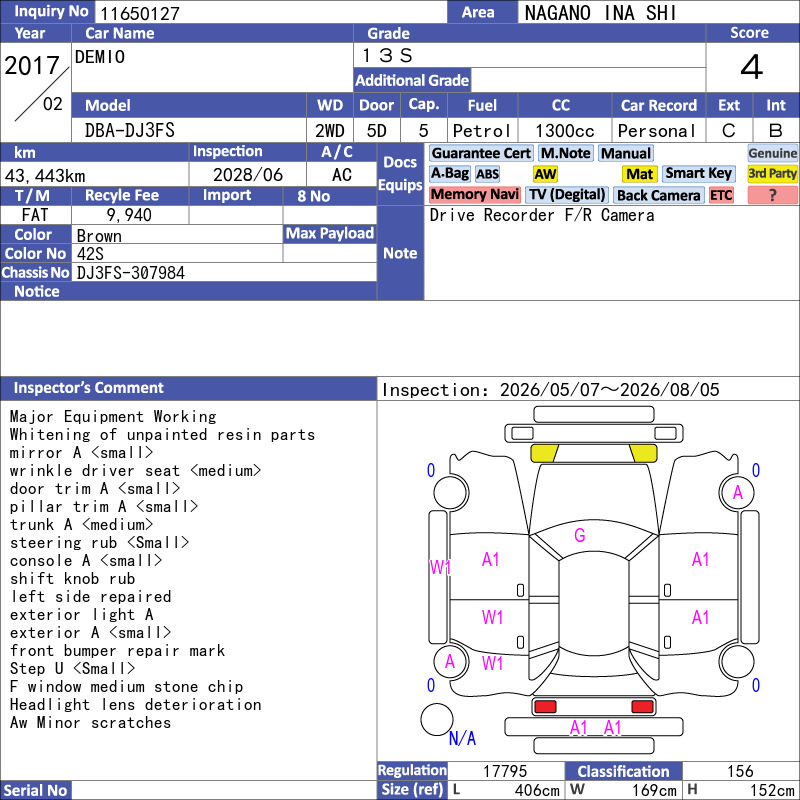Click the mileage value 43,443km
Viewport: 800px width, 800px height.
(x=45, y=176)
